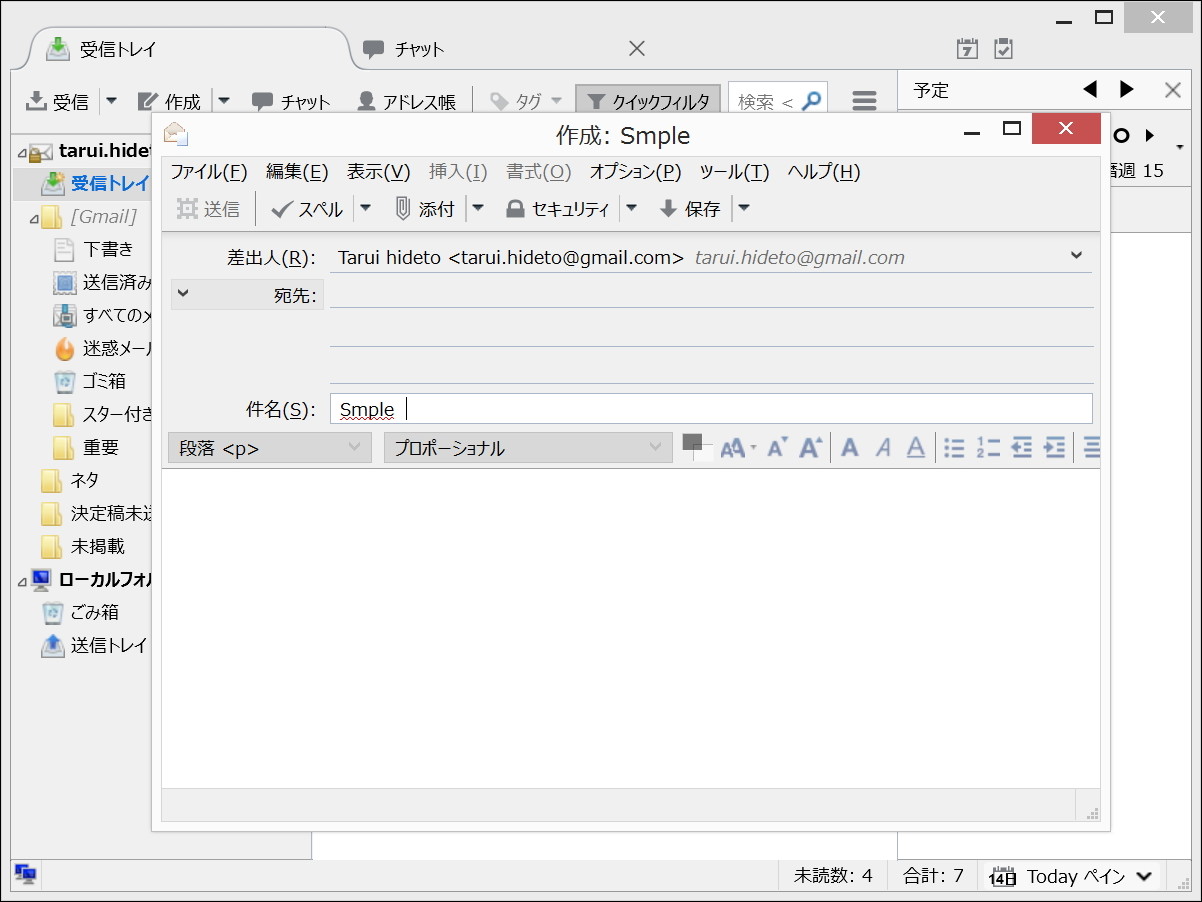Open the 受信 dropdown arrow
This screenshot has width=1202, height=902.
(110, 101)
